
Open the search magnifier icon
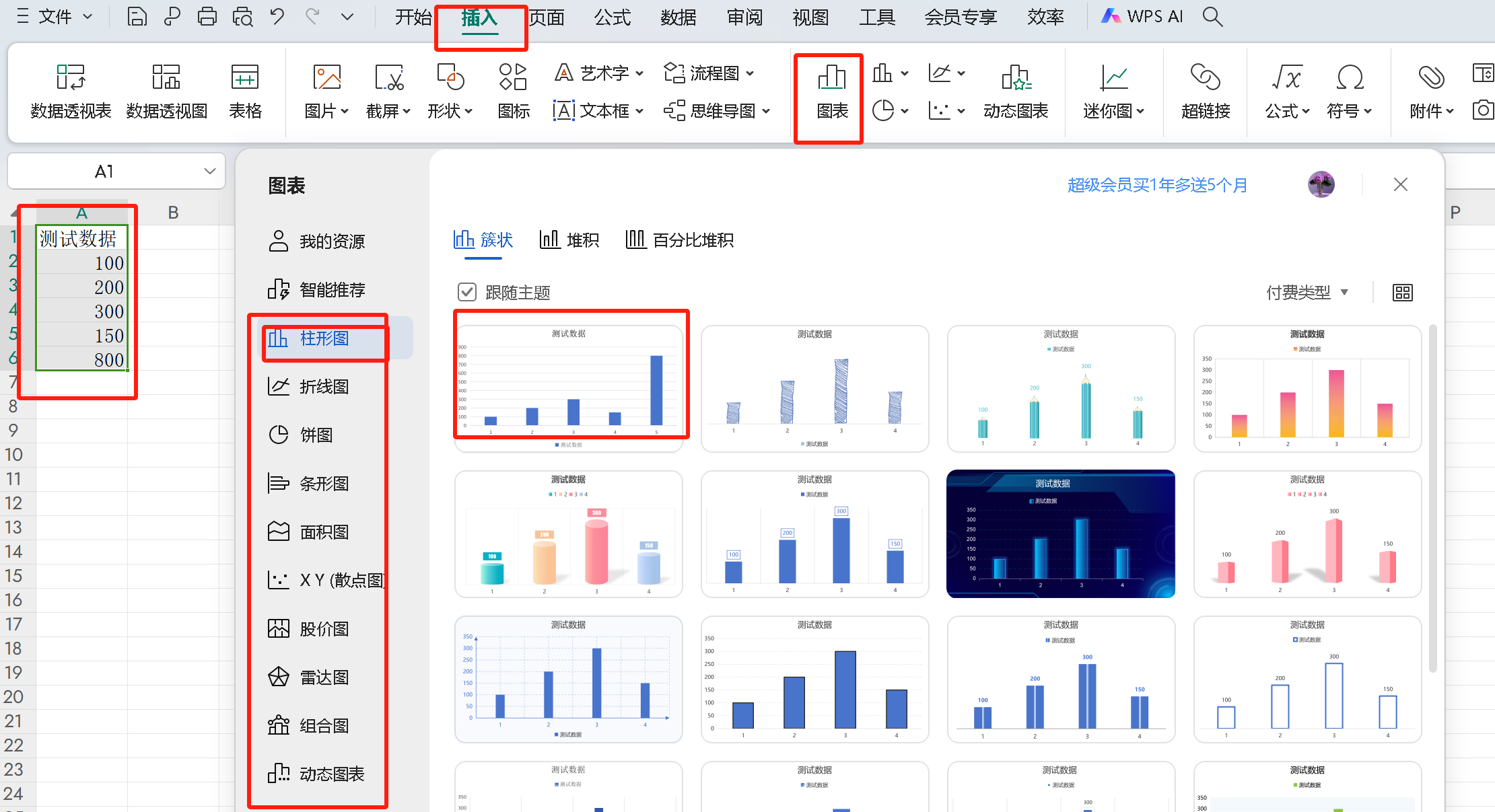(x=1212, y=16)
